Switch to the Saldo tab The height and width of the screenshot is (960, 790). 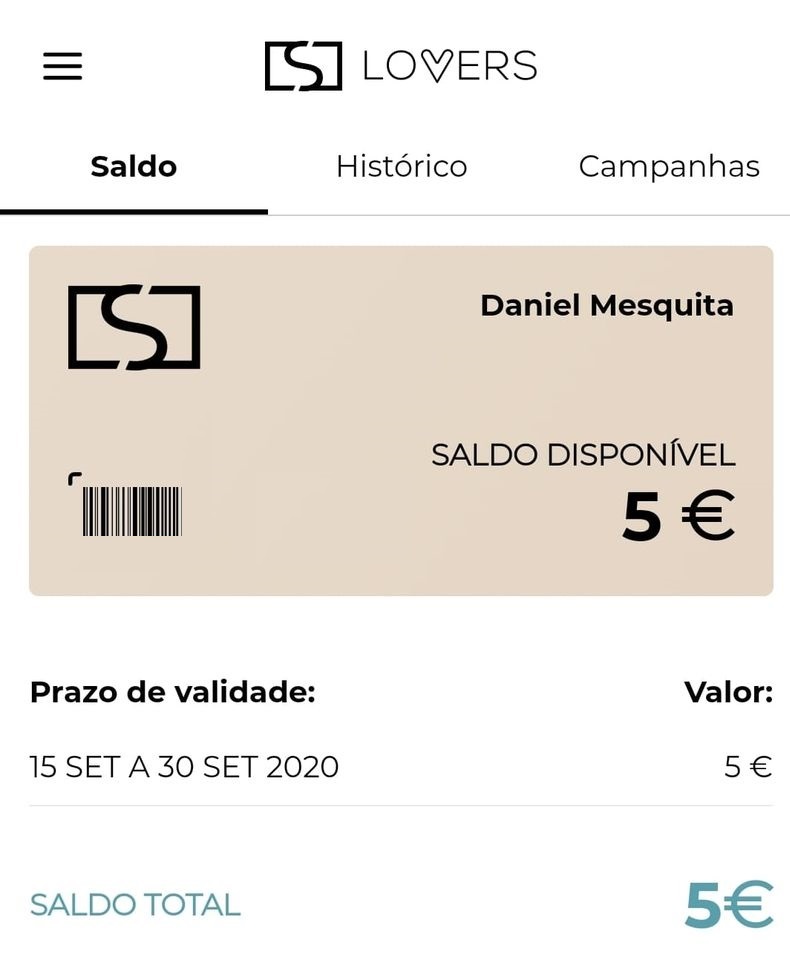tap(134, 167)
